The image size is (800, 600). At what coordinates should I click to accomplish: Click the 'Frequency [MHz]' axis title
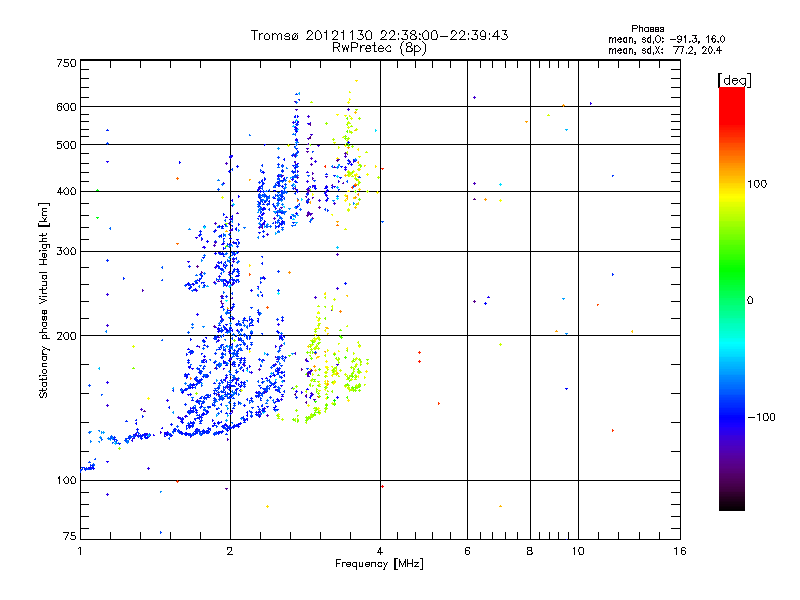point(379,564)
